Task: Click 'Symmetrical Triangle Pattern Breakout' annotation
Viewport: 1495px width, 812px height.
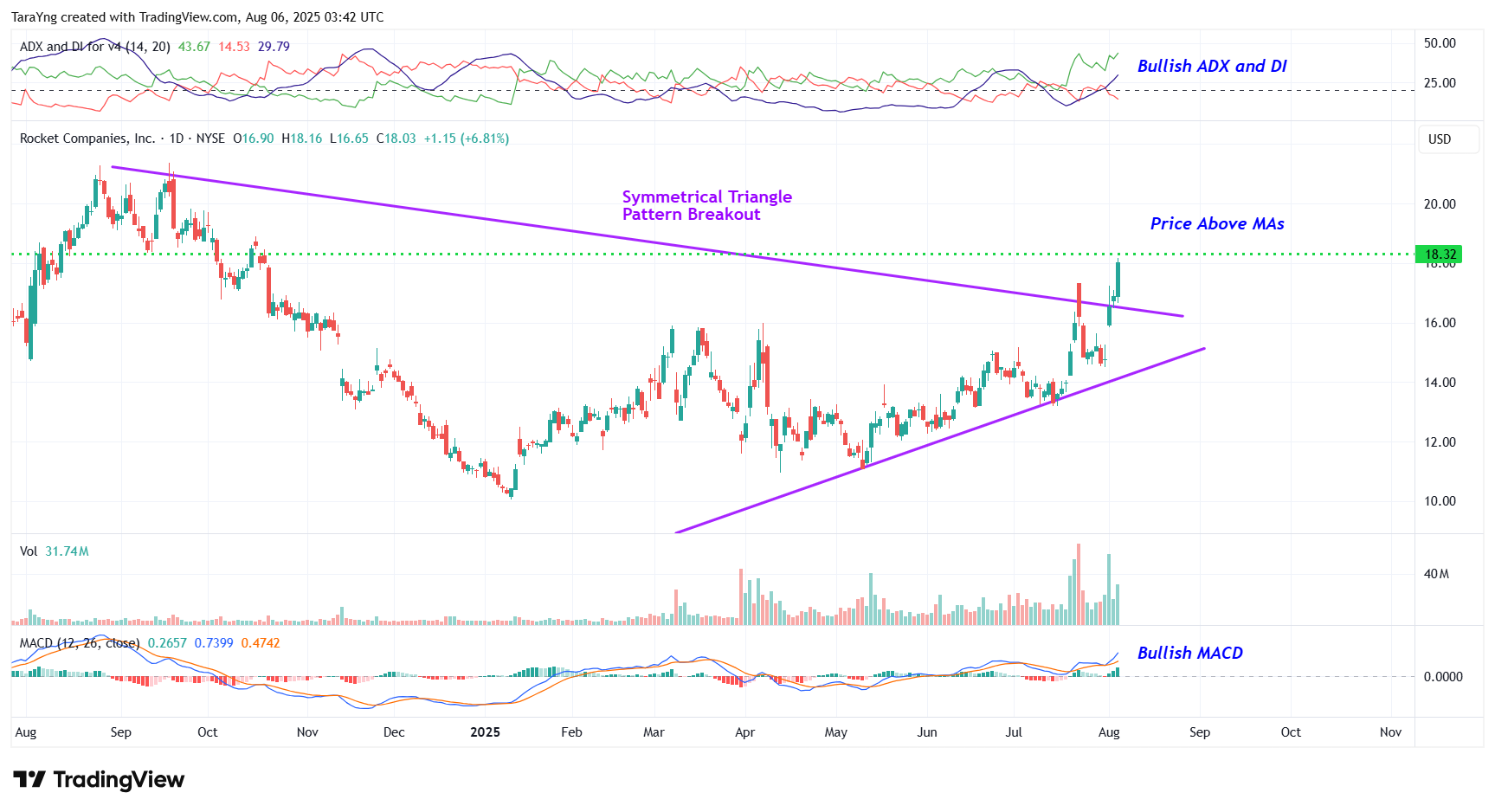Action: point(706,205)
